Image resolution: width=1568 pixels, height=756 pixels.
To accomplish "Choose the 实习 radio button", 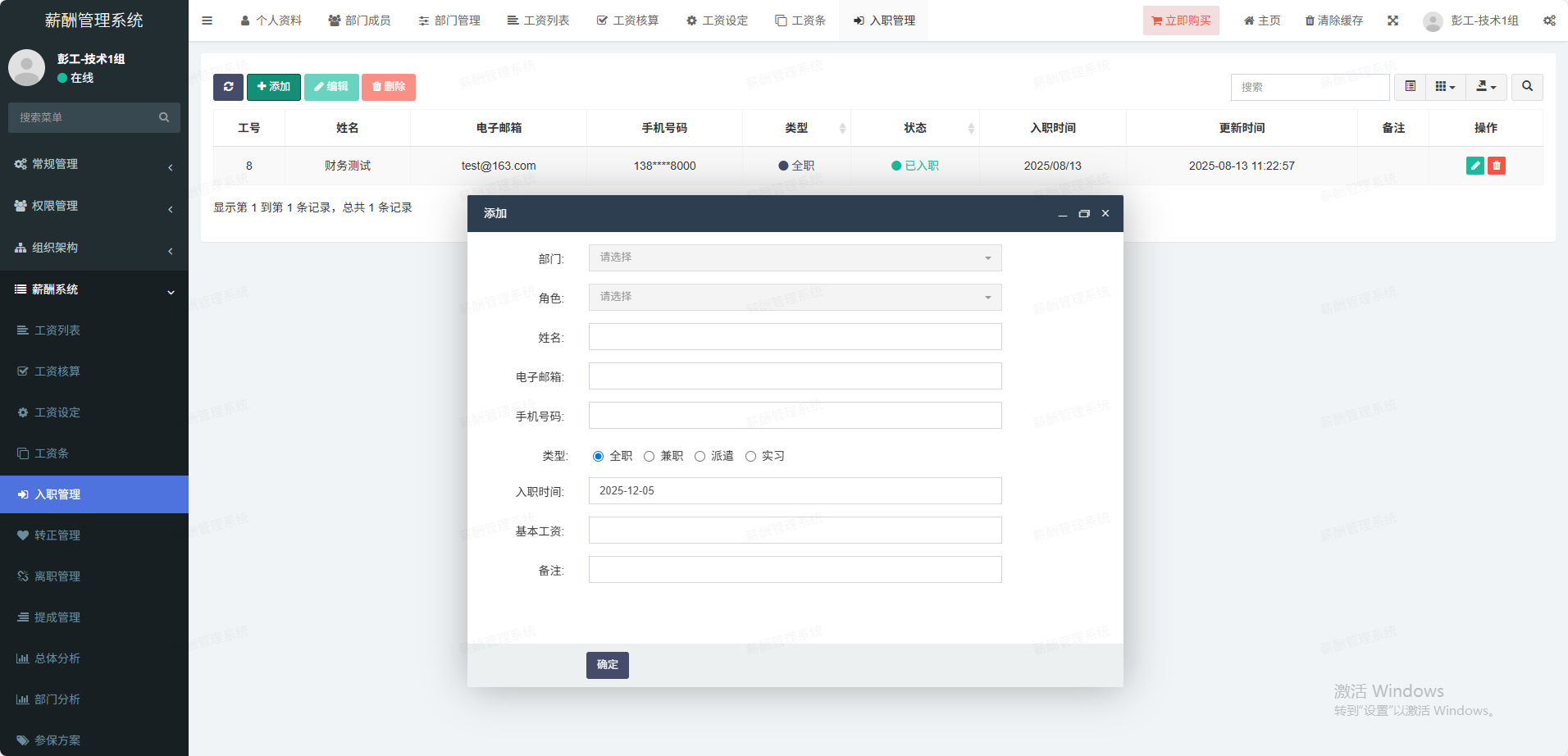I will click(x=751, y=457).
